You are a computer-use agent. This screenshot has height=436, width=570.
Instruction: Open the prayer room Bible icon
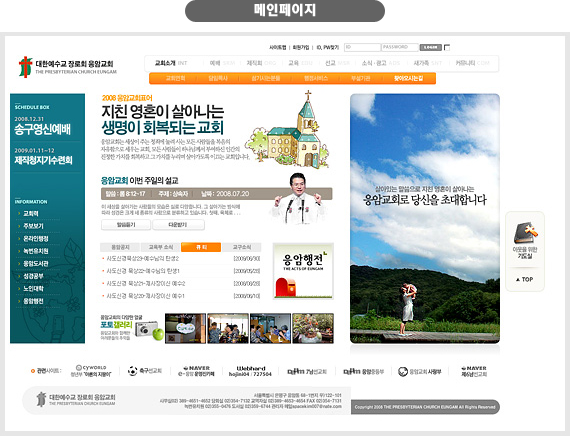[525, 233]
